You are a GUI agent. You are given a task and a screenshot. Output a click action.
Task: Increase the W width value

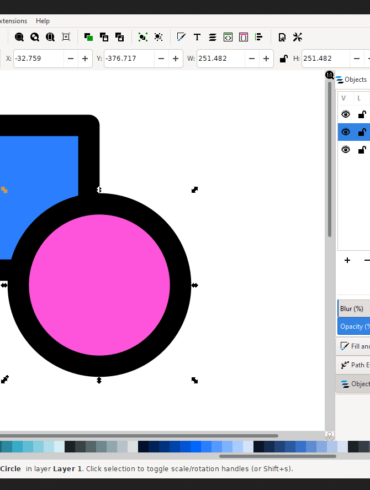click(x=266, y=59)
